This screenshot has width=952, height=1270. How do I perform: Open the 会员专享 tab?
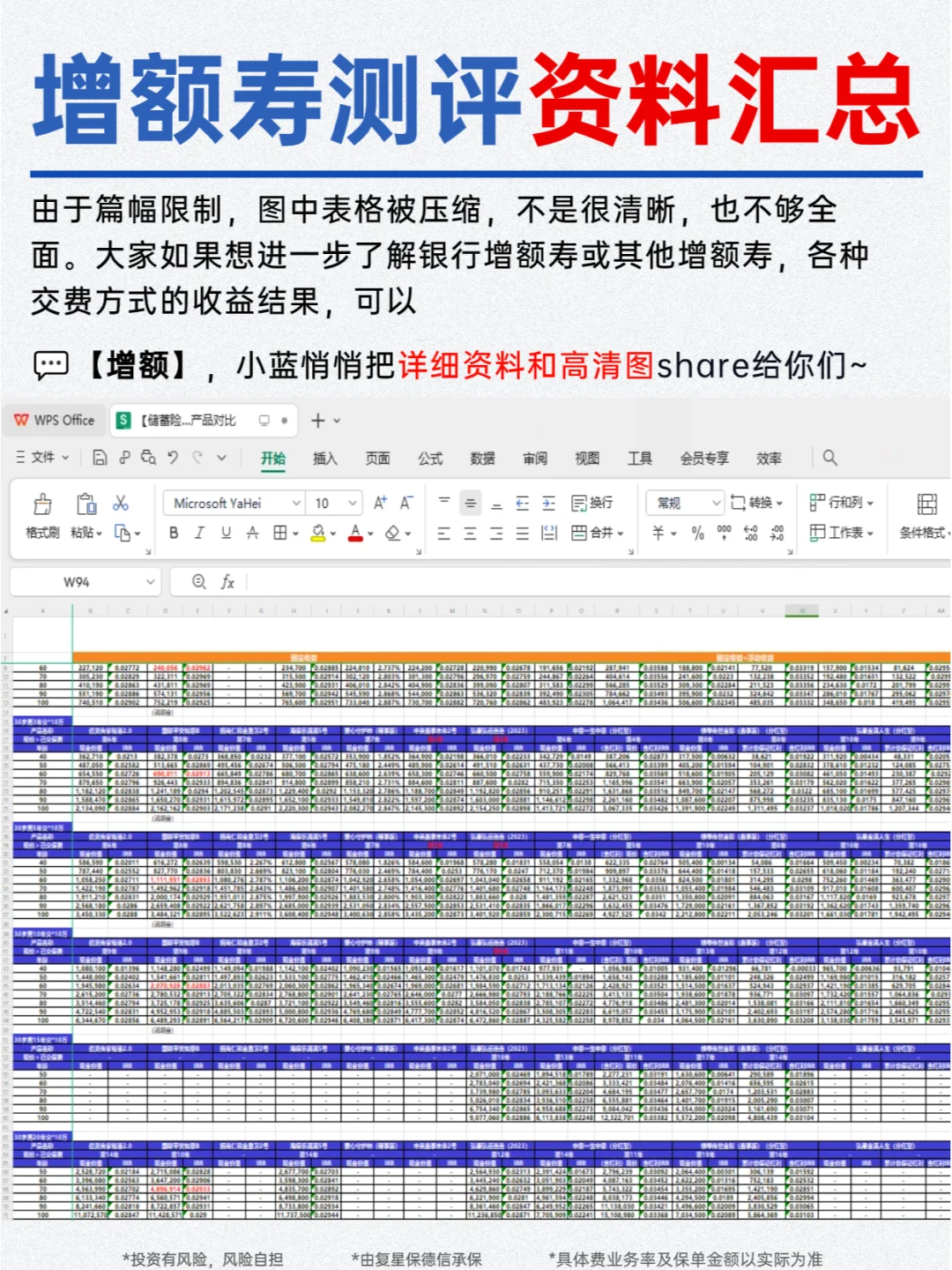coord(704,458)
